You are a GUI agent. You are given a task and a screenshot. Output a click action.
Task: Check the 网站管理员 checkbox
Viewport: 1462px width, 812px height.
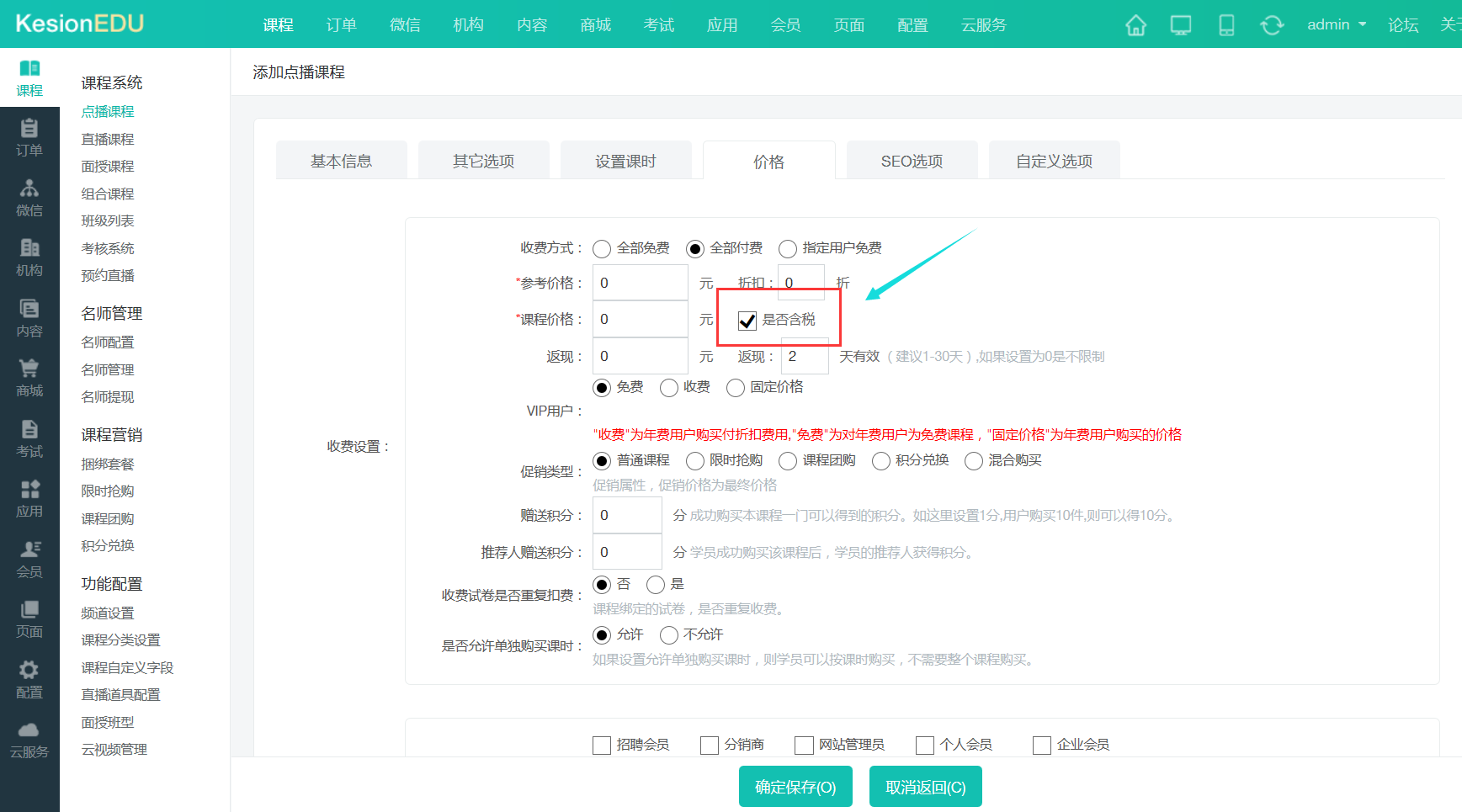click(804, 745)
